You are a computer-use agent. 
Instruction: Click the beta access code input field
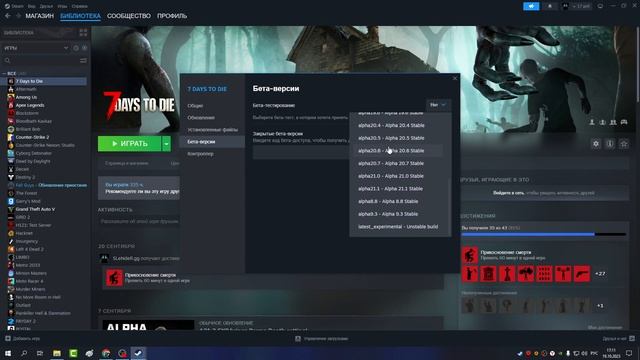click(301, 153)
